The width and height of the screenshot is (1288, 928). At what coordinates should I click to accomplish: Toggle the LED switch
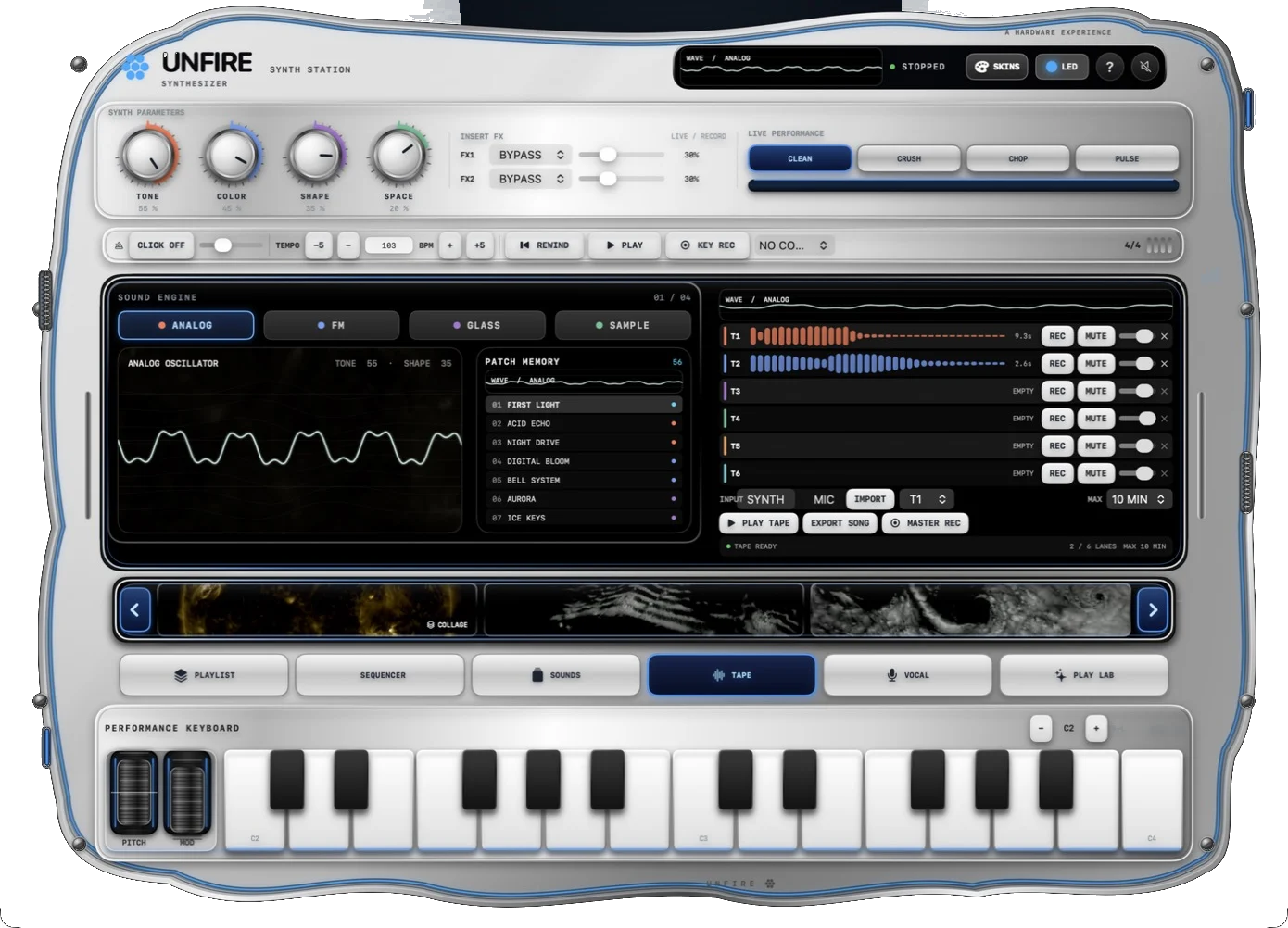1062,67
